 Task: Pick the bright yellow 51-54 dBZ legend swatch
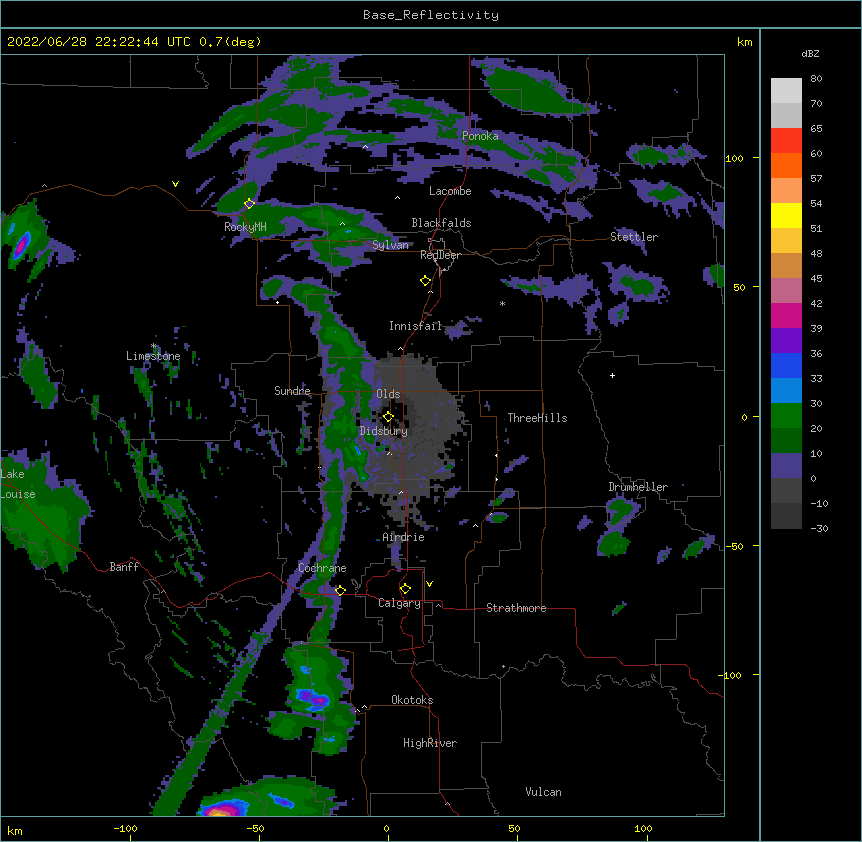point(786,215)
